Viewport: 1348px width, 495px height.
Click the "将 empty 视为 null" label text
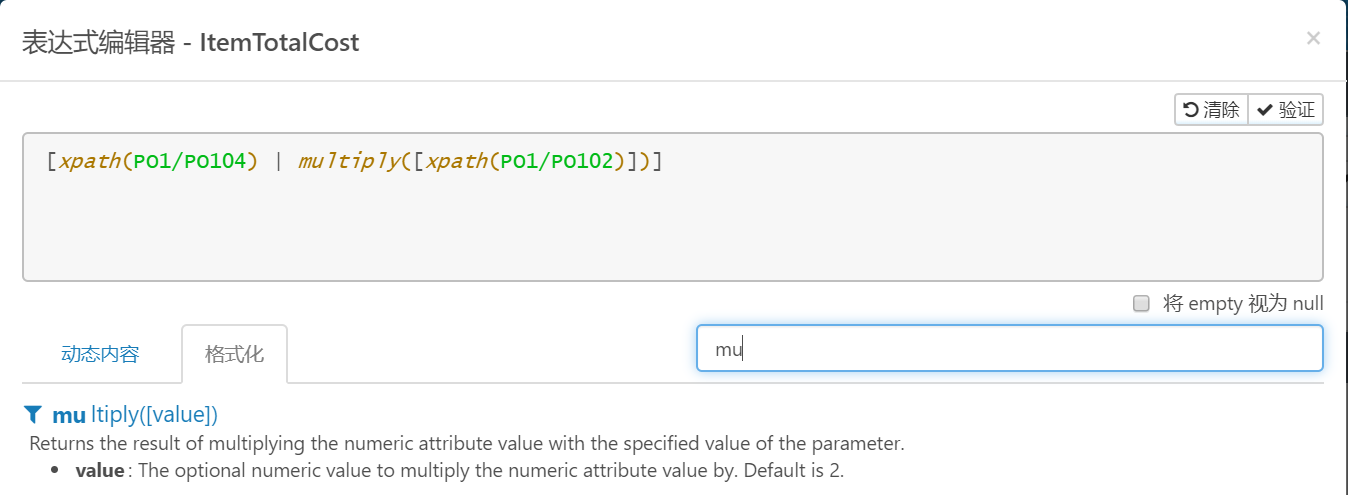(x=1243, y=303)
